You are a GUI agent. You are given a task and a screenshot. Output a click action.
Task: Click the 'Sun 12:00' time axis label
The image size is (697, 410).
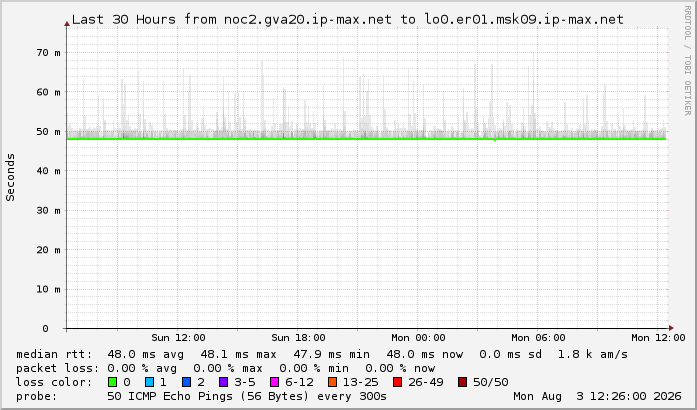pyautogui.click(x=178, y=338)
